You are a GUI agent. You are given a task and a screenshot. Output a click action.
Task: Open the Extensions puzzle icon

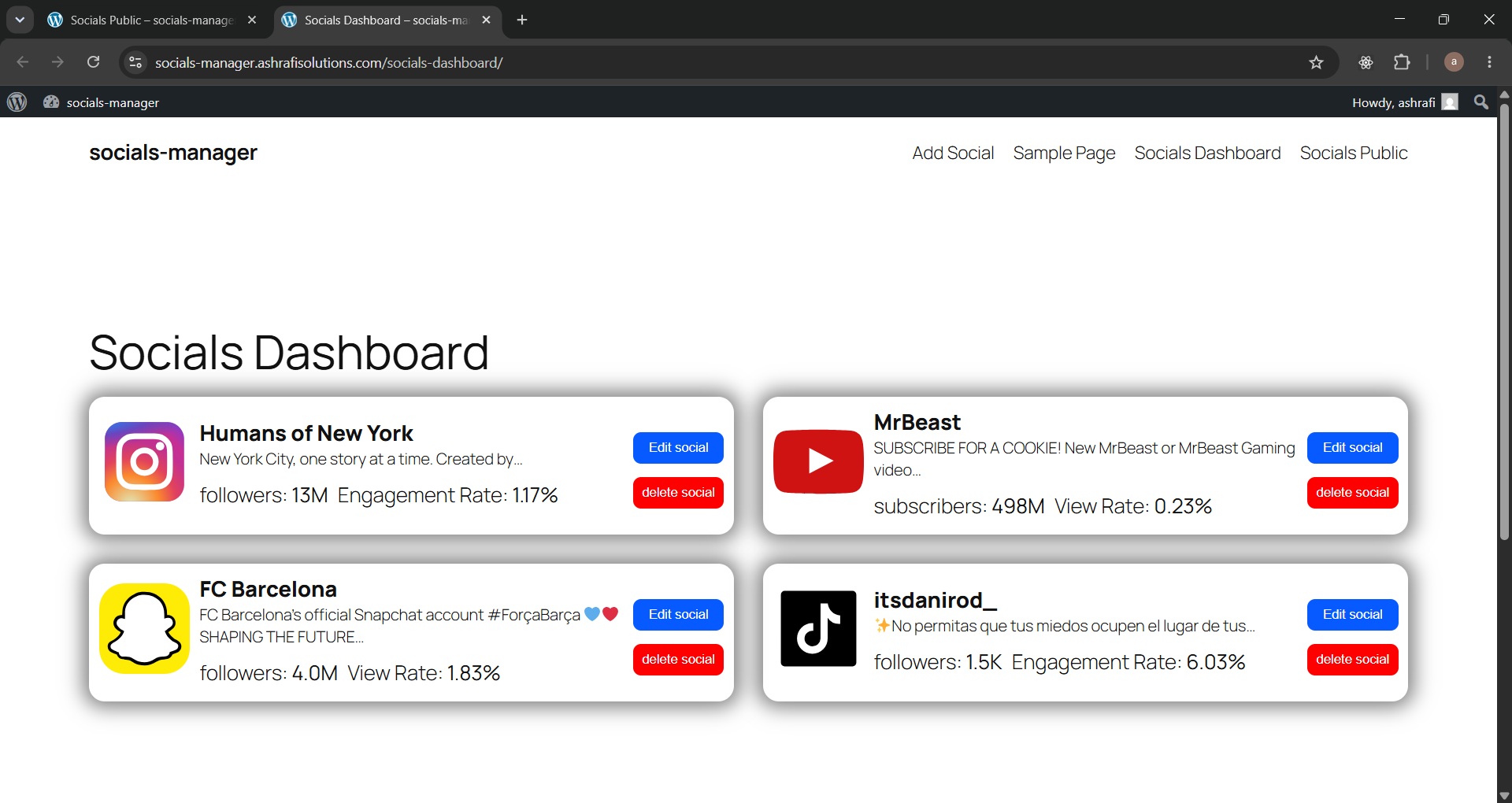pyautogui.click(x=1402, y=62)
